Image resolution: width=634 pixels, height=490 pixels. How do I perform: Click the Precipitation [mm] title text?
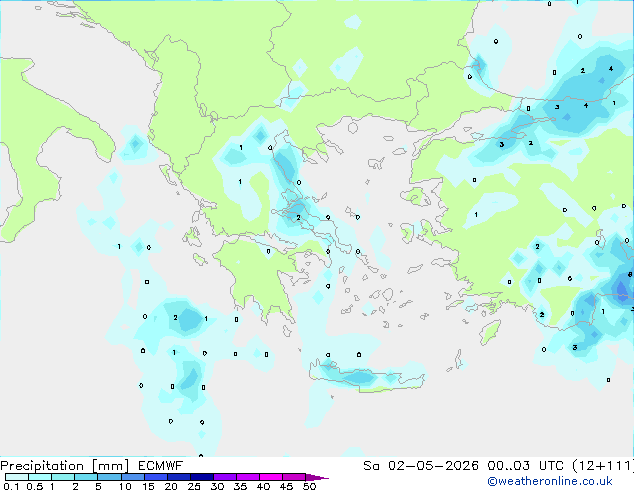point(65,466)
